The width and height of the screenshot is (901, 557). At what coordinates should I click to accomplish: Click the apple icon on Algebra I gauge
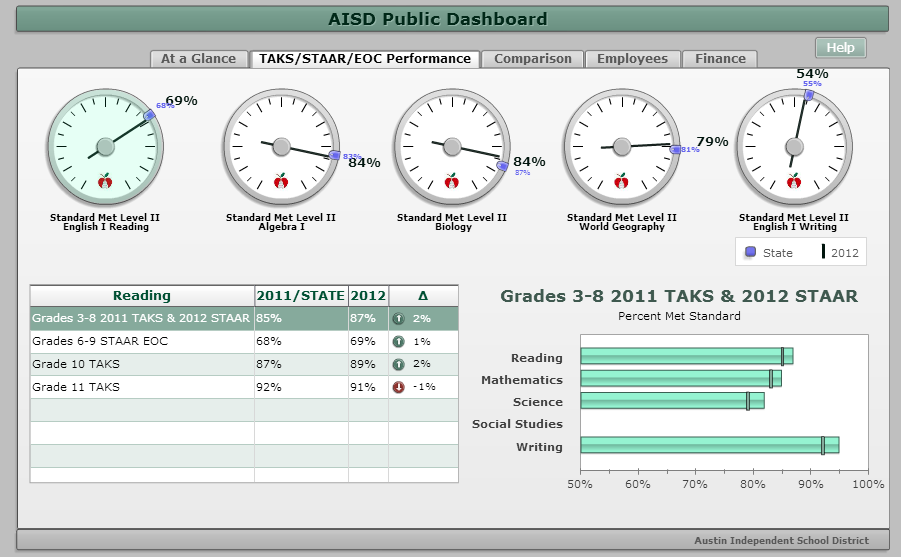click(281, 181)
